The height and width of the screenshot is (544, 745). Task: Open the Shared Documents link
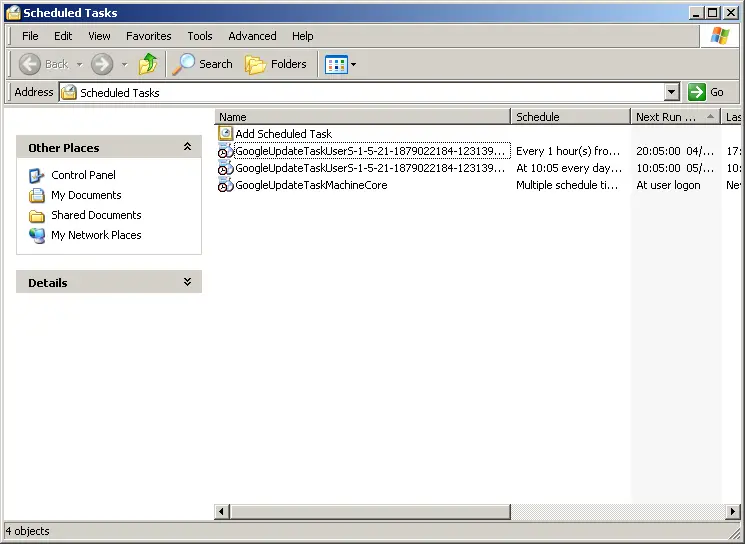pos(96,215)
